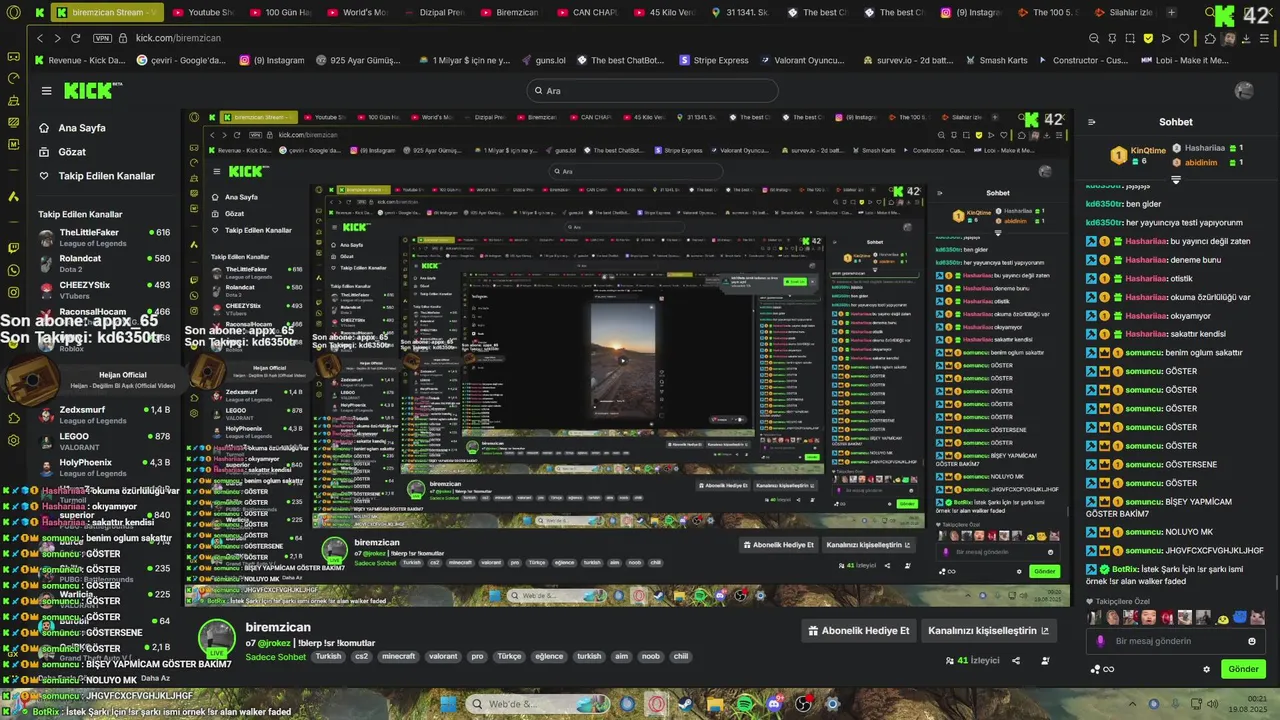
Task: Click the minecraft stream tag
Action: [398, 657]
